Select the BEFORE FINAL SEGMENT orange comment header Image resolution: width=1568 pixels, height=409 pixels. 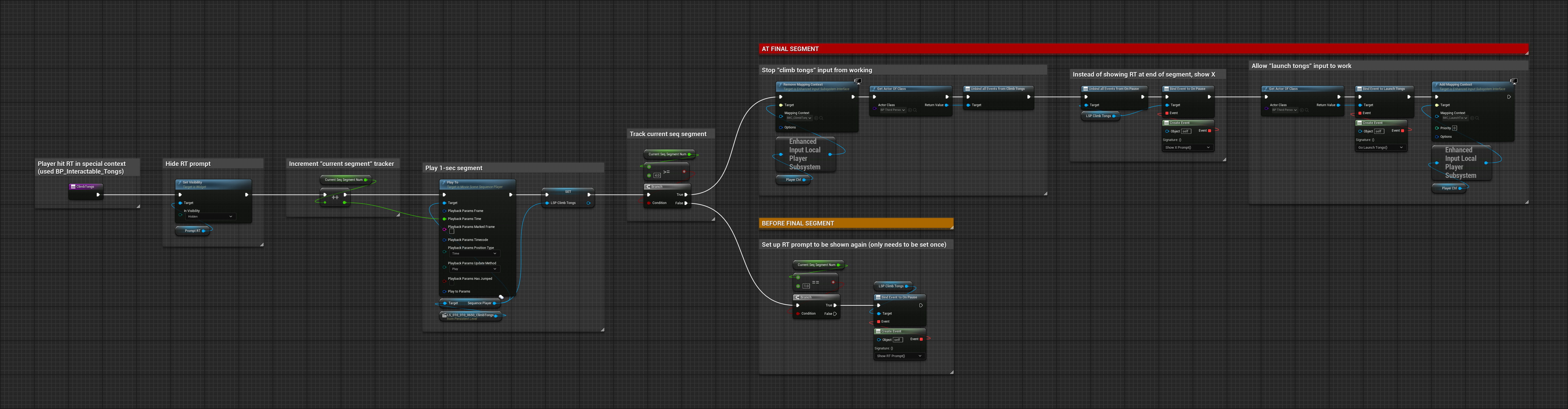[856, 223]
